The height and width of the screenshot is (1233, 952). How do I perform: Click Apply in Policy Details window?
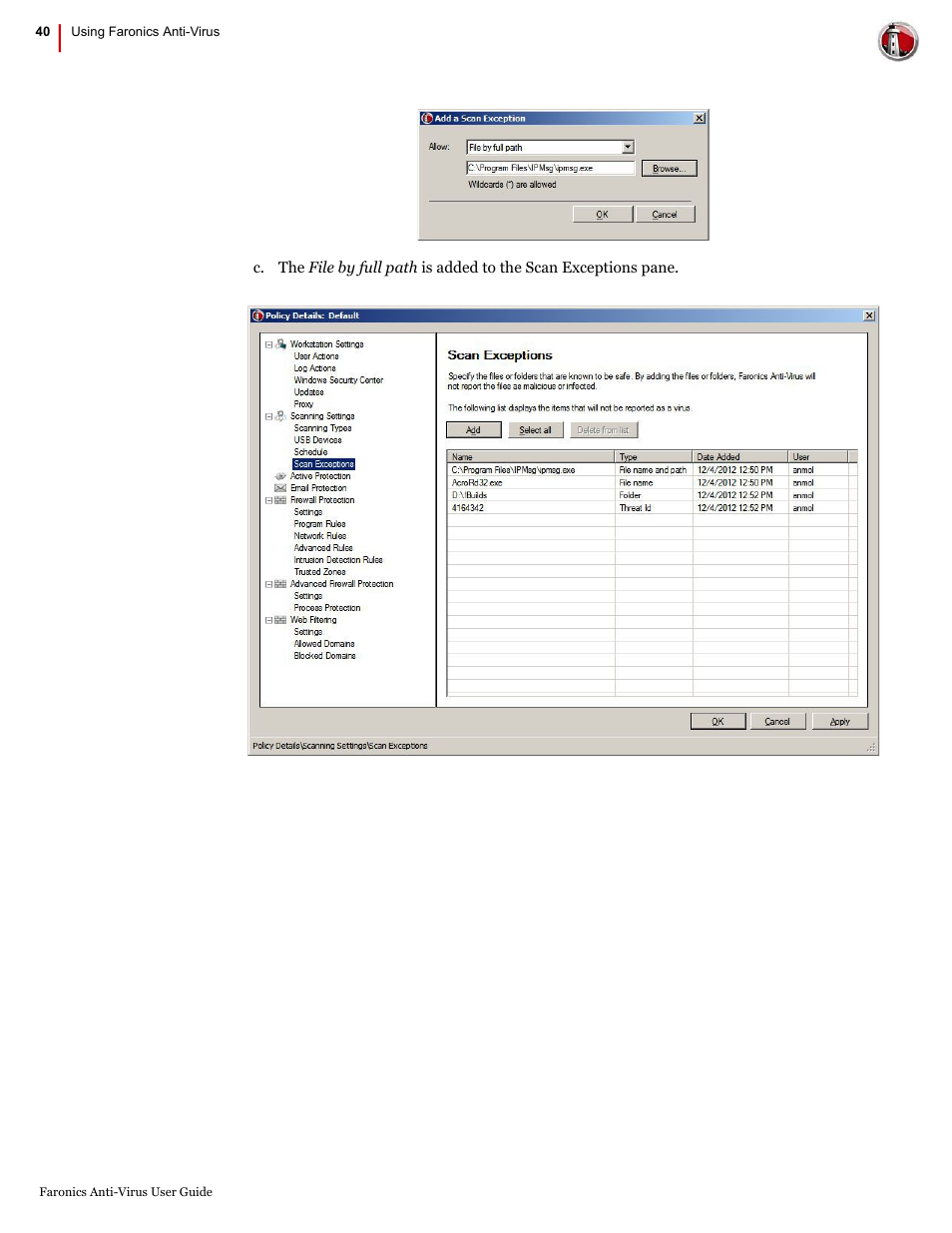[840, 721]
